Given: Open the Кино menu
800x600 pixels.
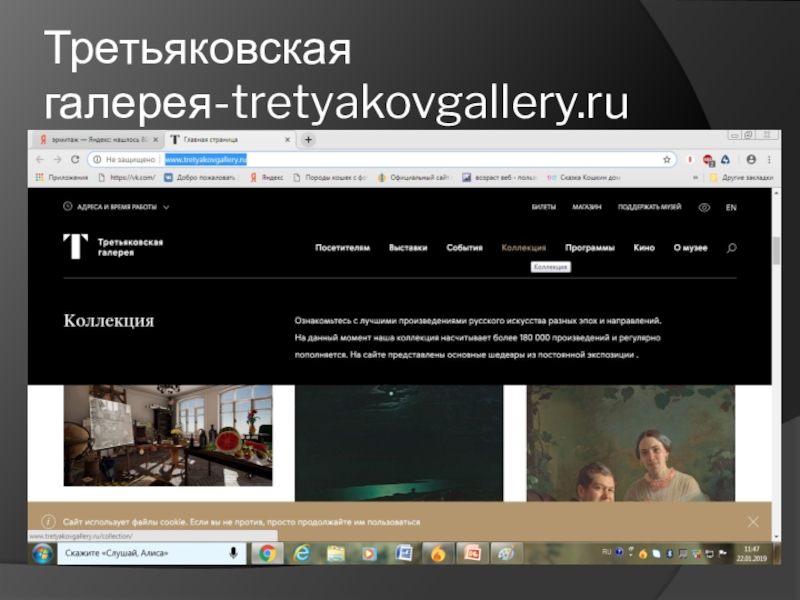Looking at the screenshot, I should [x=644, y=248].
